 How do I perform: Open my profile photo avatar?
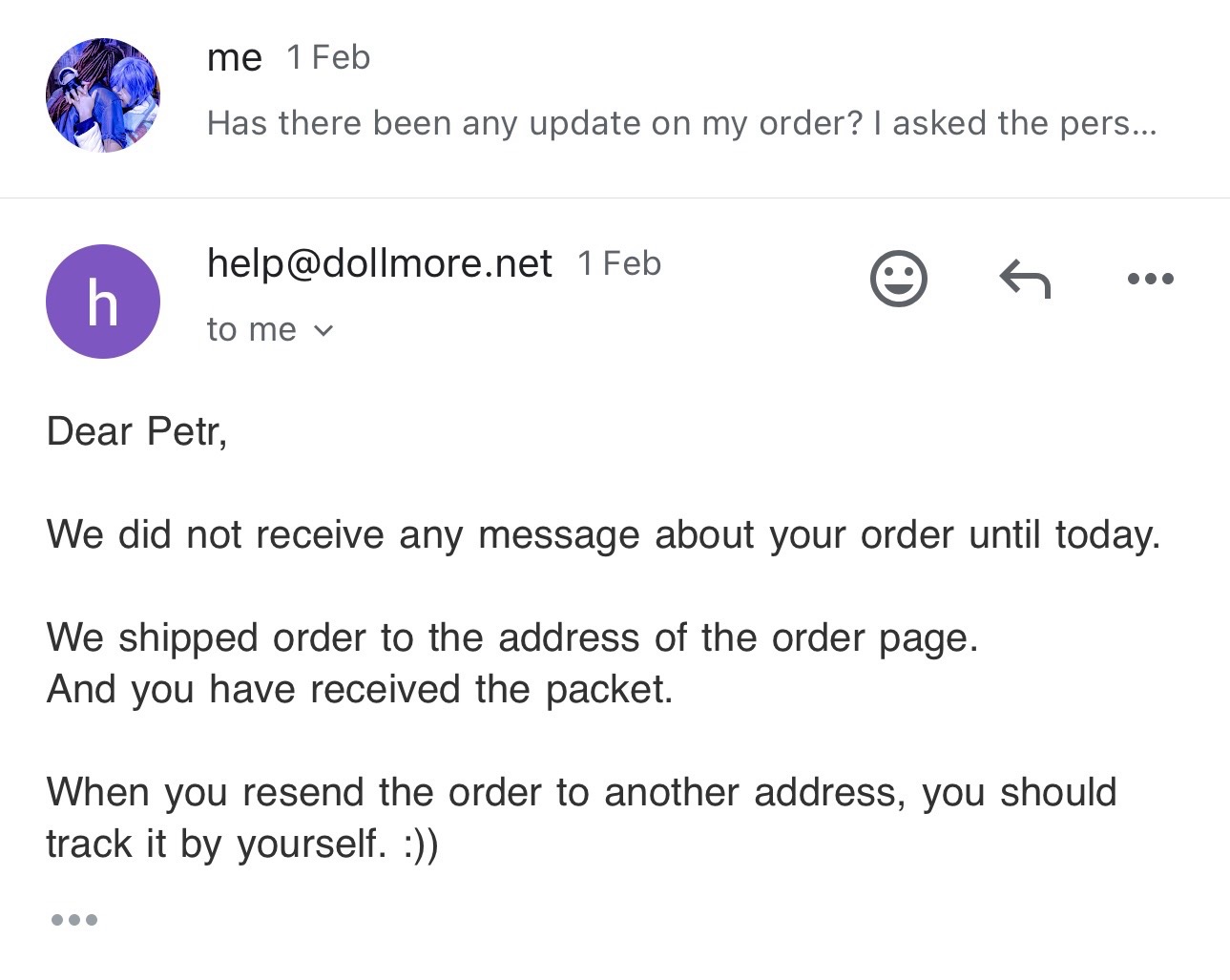pyautogui.click(x=103, y=95)
